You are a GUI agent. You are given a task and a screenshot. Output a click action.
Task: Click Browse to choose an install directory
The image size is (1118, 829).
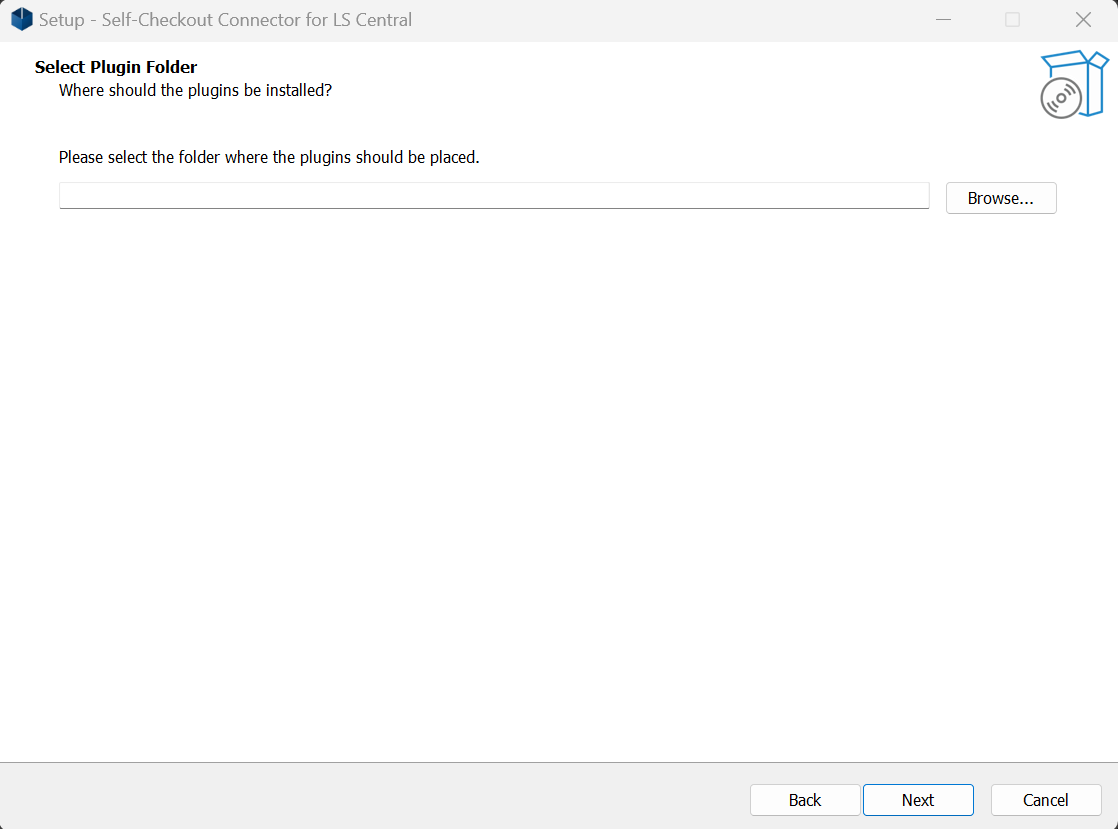pos(1000,198)
